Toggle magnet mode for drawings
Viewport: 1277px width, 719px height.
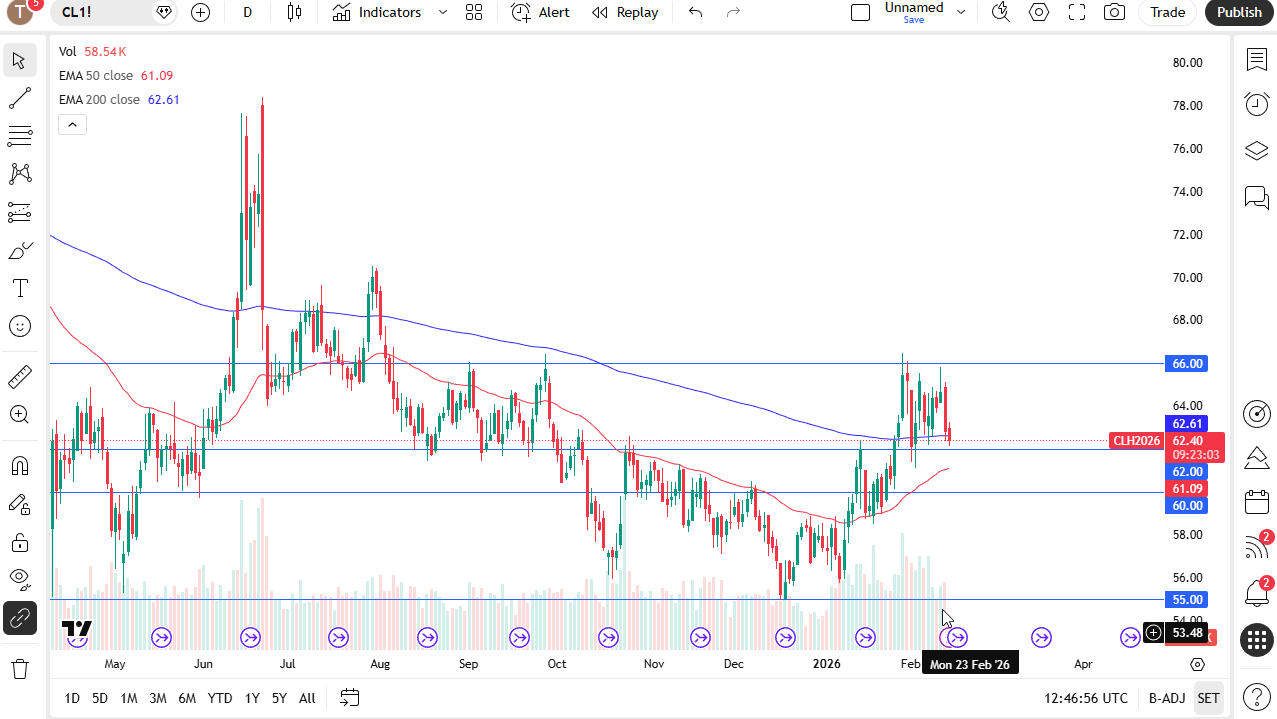19,466
